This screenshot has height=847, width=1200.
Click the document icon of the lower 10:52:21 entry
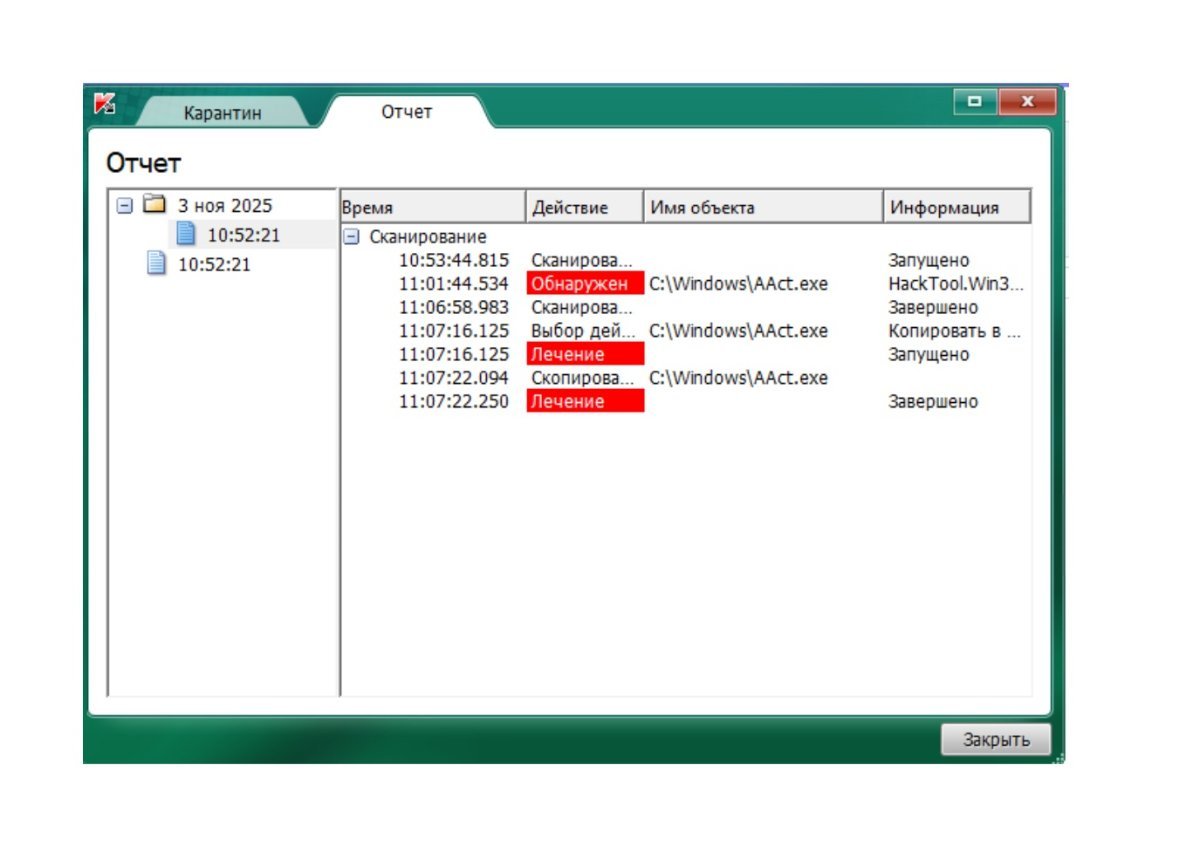[156, 264]
